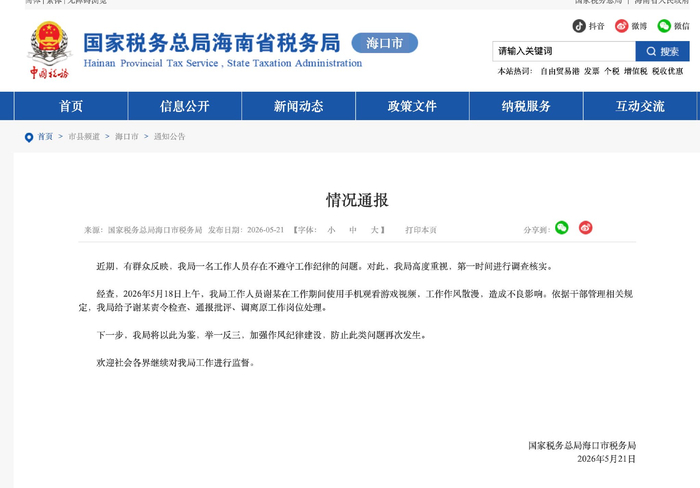The image size is (700, 488).
Task: Click the national emblem tax logo
Action: pos(49,50)
